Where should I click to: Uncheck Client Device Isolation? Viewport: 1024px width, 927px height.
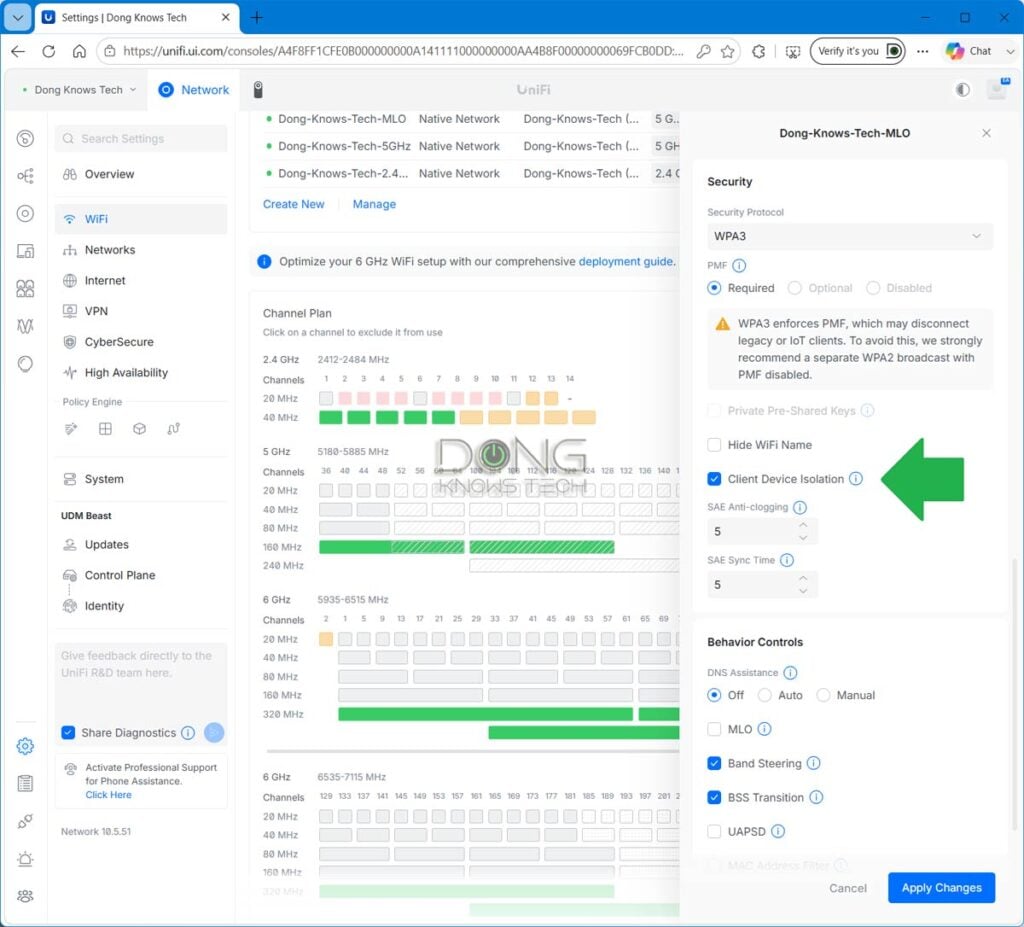tap(714, 479)
